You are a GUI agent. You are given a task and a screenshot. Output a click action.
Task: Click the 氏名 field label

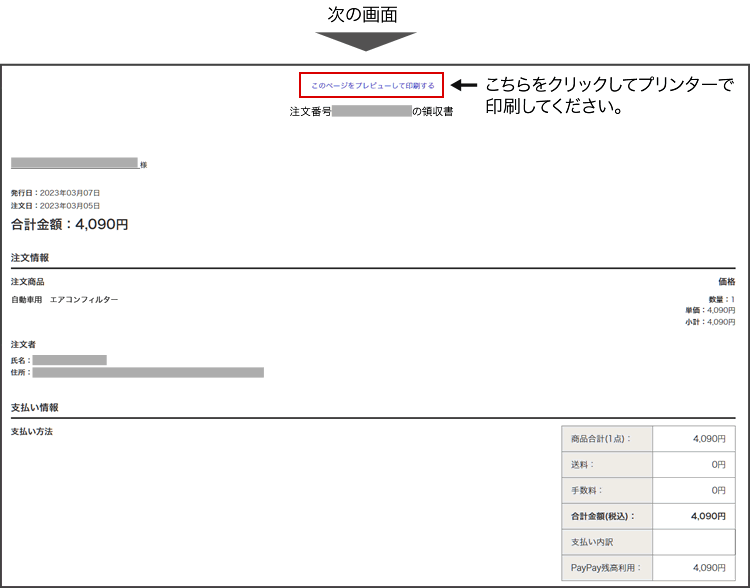point(21,360)
